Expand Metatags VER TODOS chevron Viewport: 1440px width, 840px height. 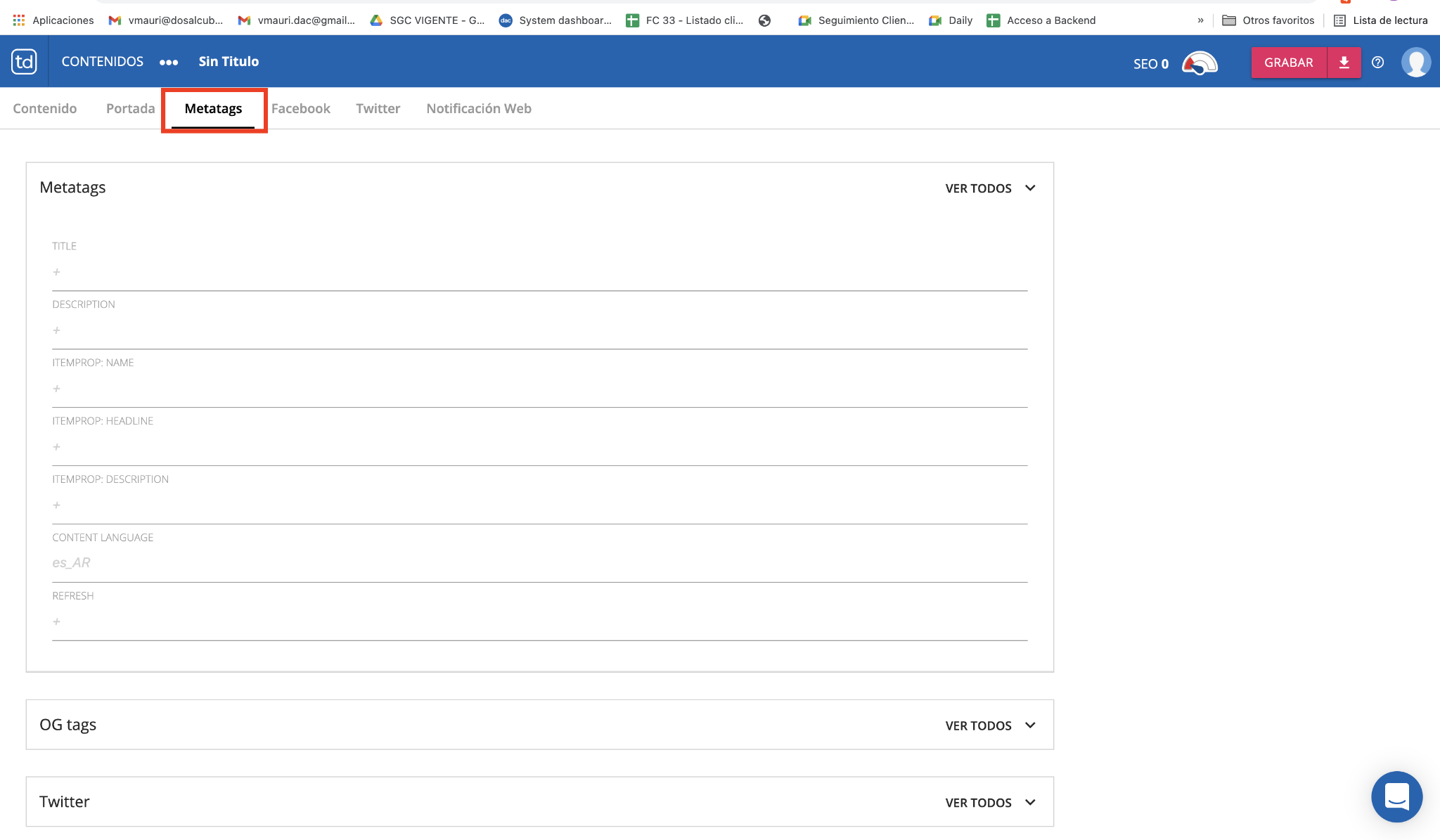1030,188
